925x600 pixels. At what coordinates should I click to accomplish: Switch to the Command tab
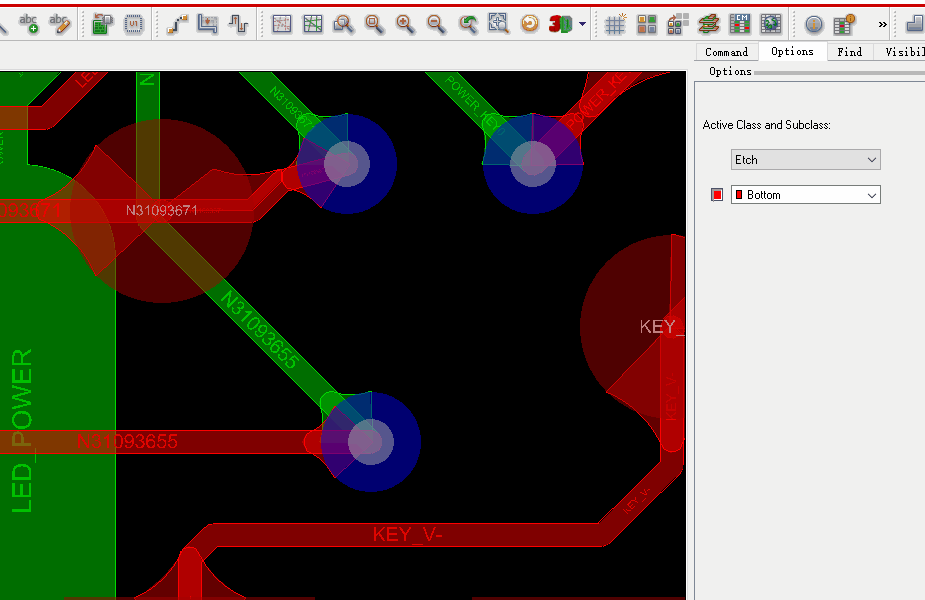pyautogui.click(x=727, y=52)
